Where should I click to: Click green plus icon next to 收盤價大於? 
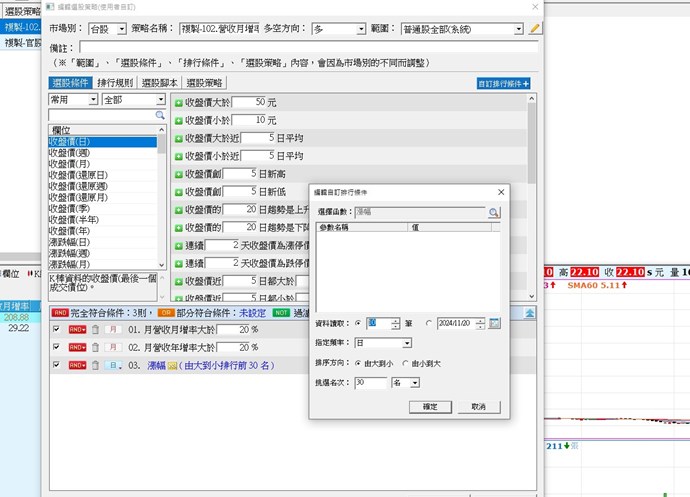pyautogui.click(x=178, y=102)
